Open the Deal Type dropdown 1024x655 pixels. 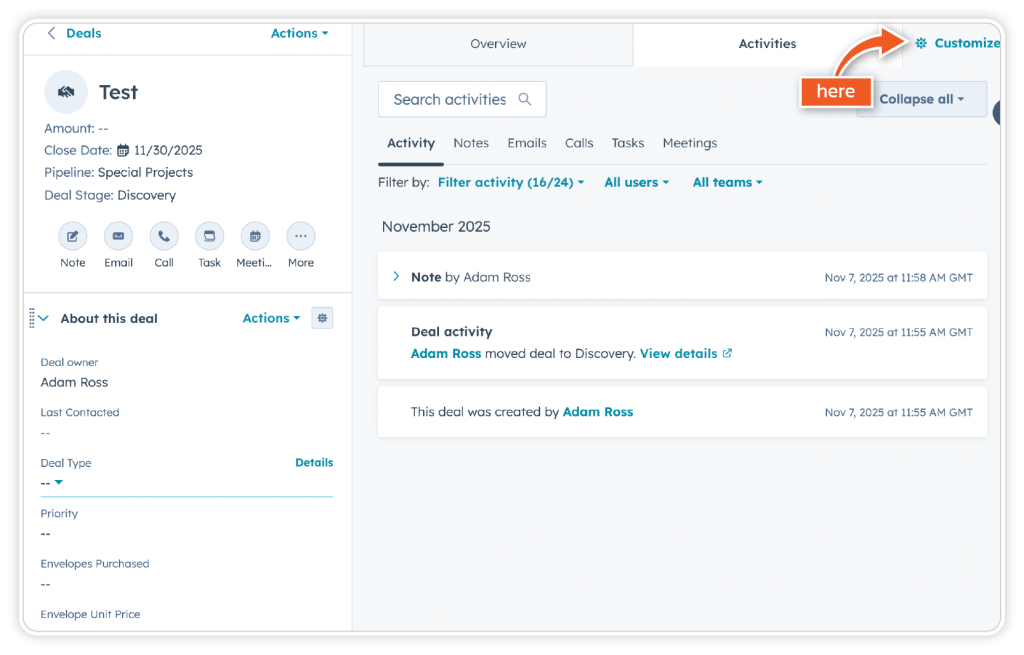point(52,483)
